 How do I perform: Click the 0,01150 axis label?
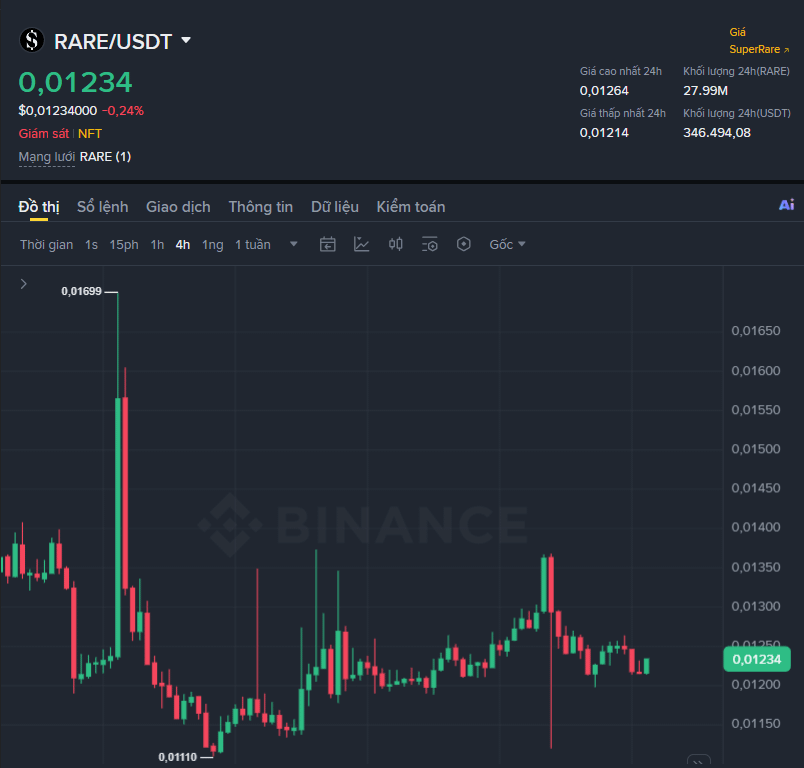pos(756,723)
